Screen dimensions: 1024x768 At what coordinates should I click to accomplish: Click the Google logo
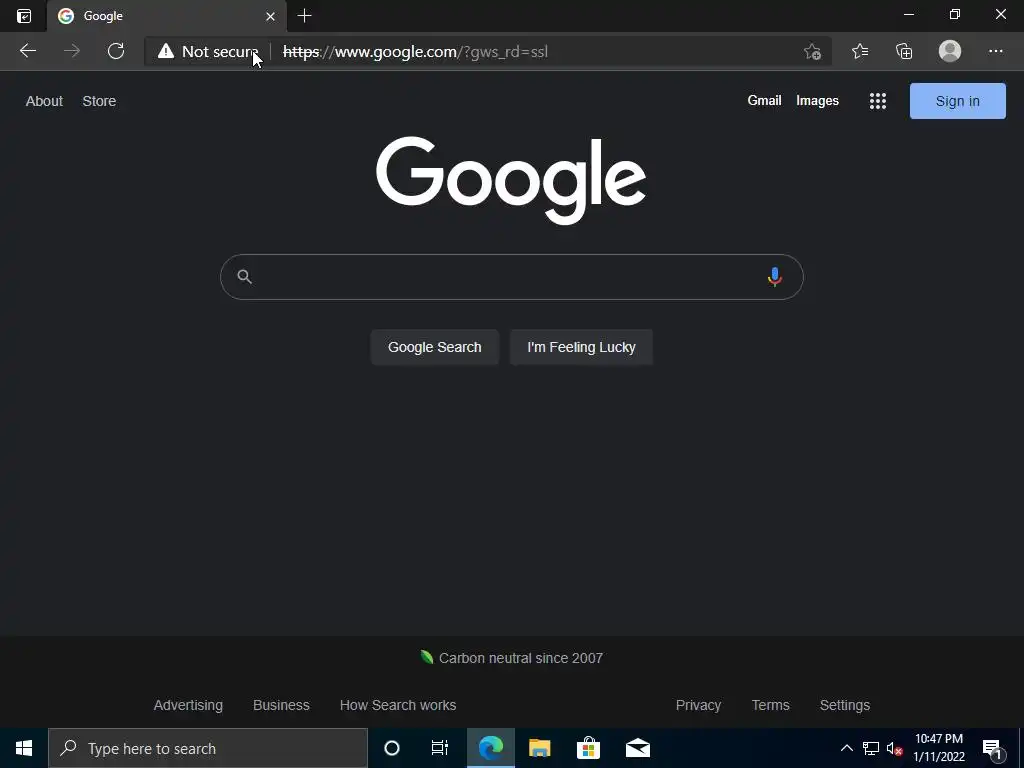(511, 180)
